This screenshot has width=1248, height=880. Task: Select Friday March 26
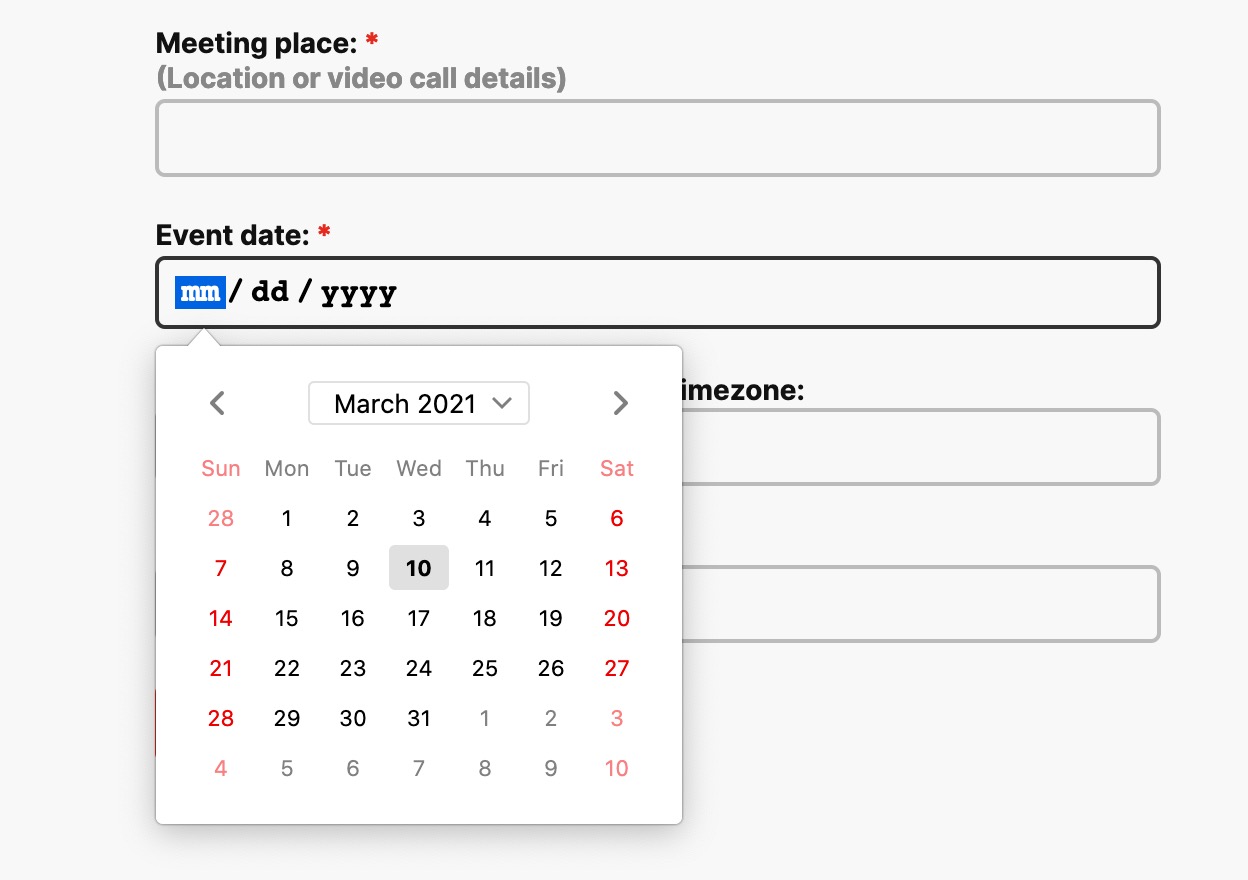pyautogui.click(x=551, y=668)
